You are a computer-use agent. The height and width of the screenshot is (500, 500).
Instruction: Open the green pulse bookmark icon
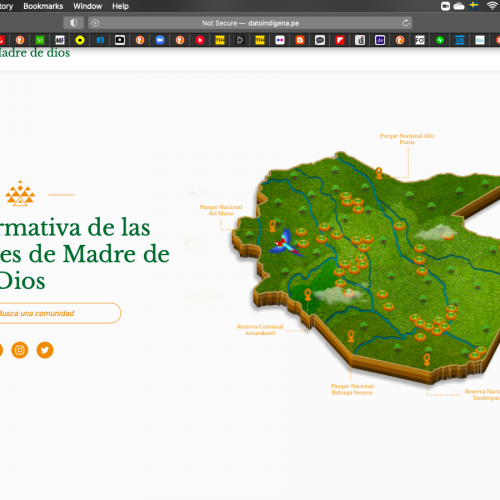[440, 40]
